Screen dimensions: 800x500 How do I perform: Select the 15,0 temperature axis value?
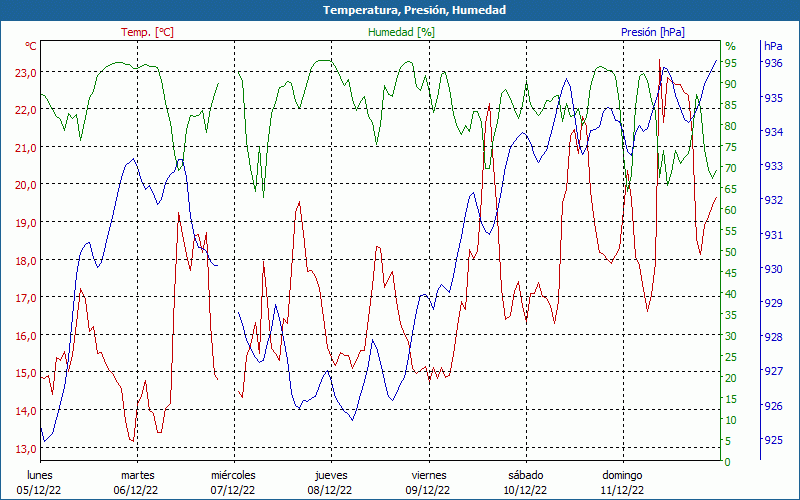26,373
